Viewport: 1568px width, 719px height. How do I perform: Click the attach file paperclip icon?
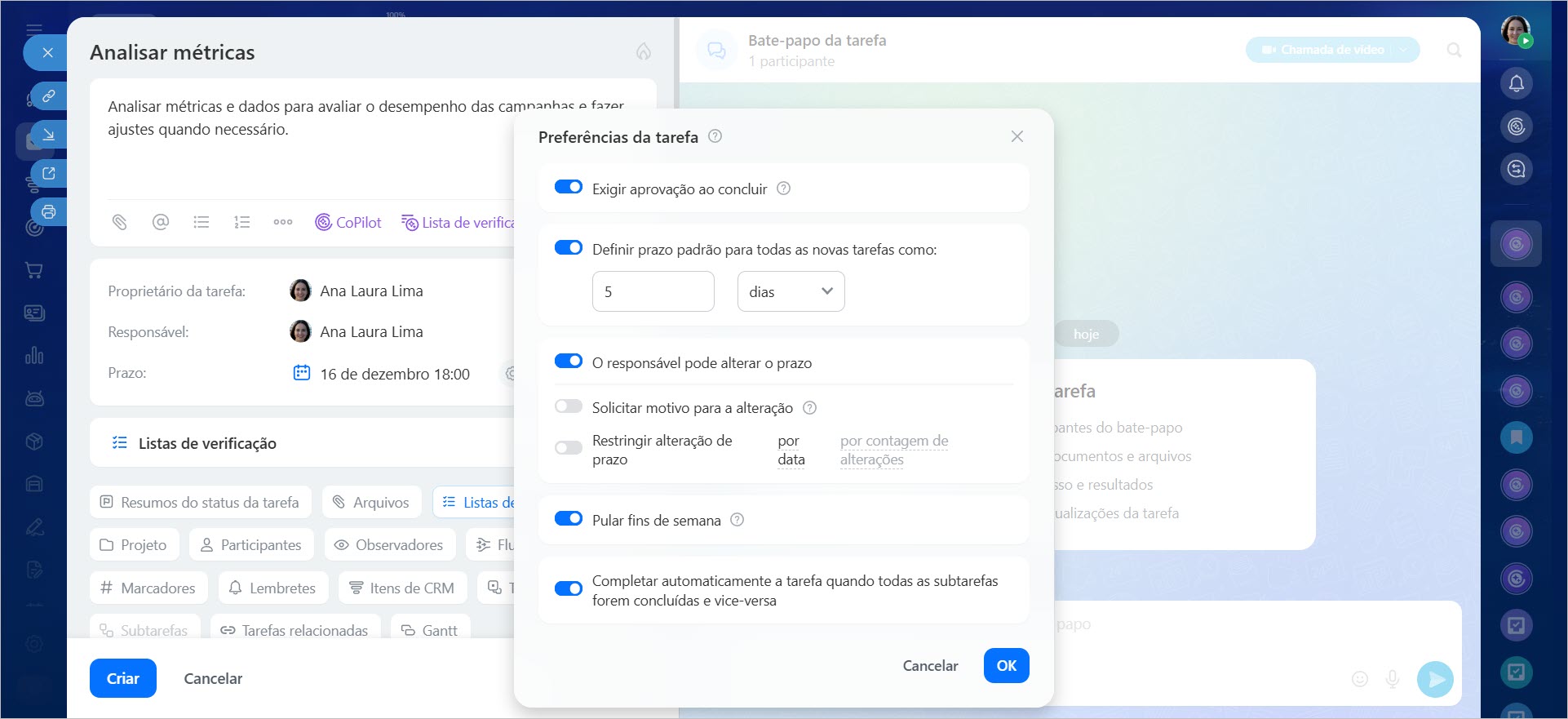[120, 222]
